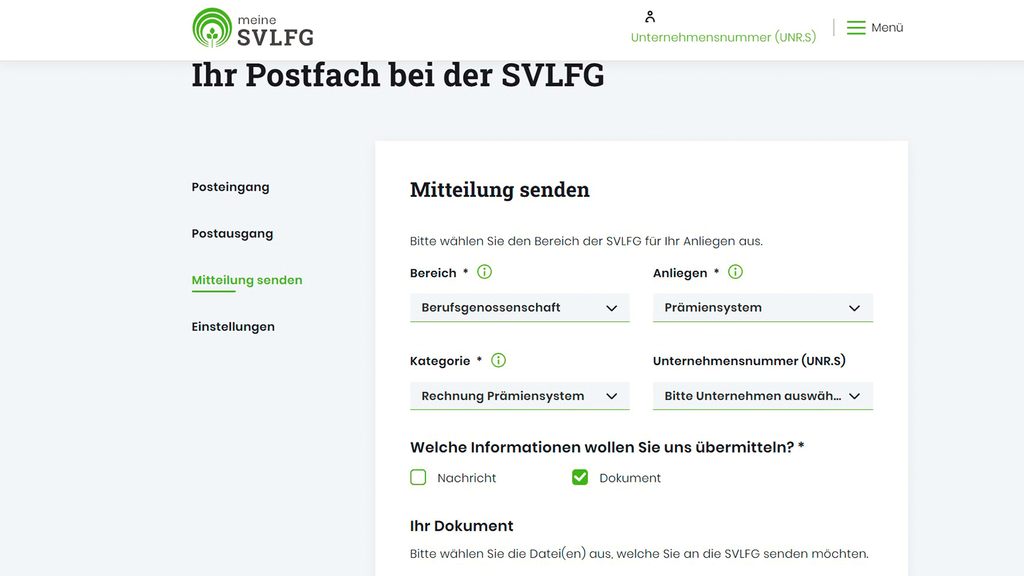Uncheck the Dokument checkbox
Screen dimensions: 1024x576
pyautogui.click(x=580, y=477)
